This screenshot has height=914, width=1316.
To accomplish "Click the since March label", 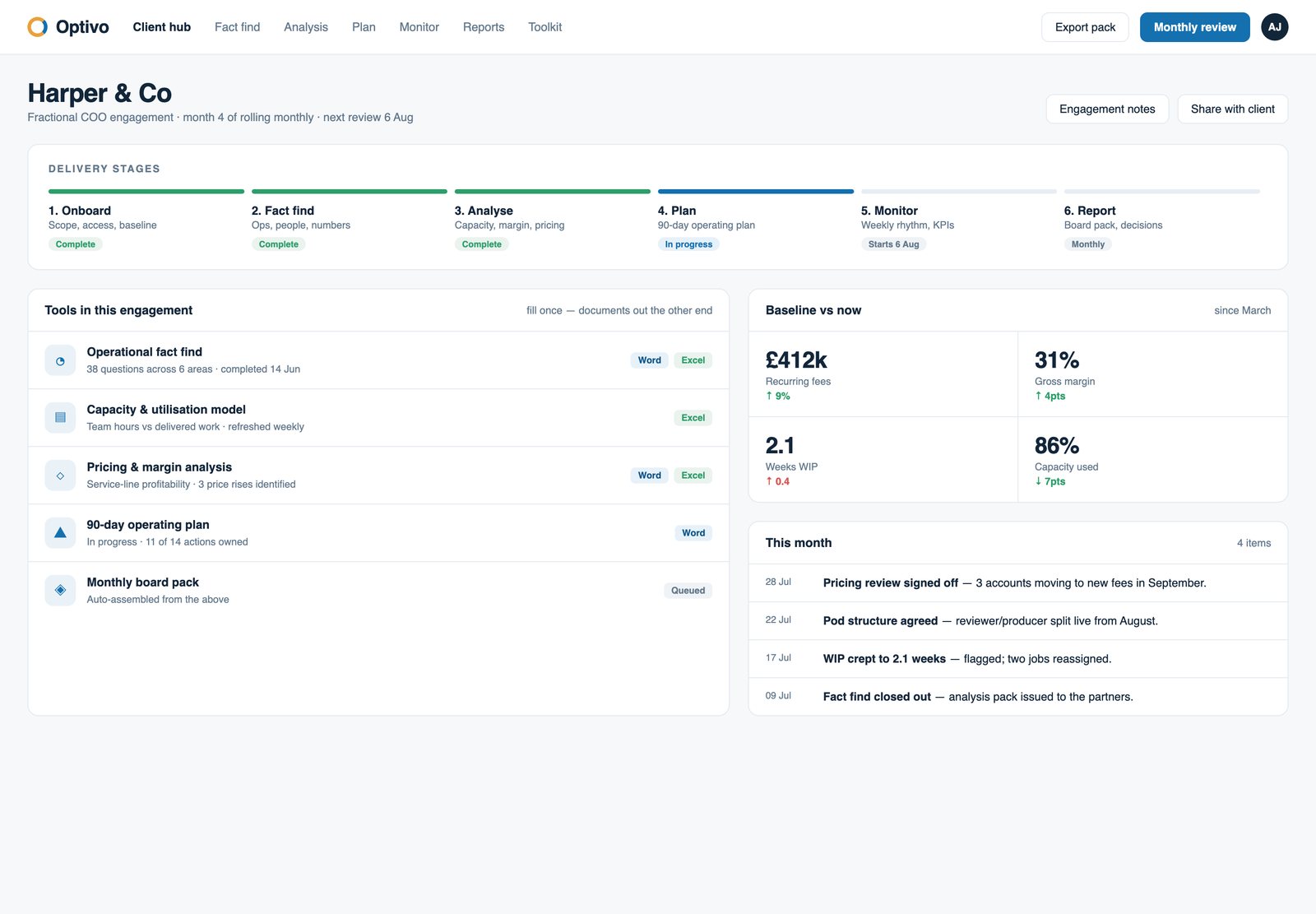I will pyautogui.click(x=1242, y=310).
